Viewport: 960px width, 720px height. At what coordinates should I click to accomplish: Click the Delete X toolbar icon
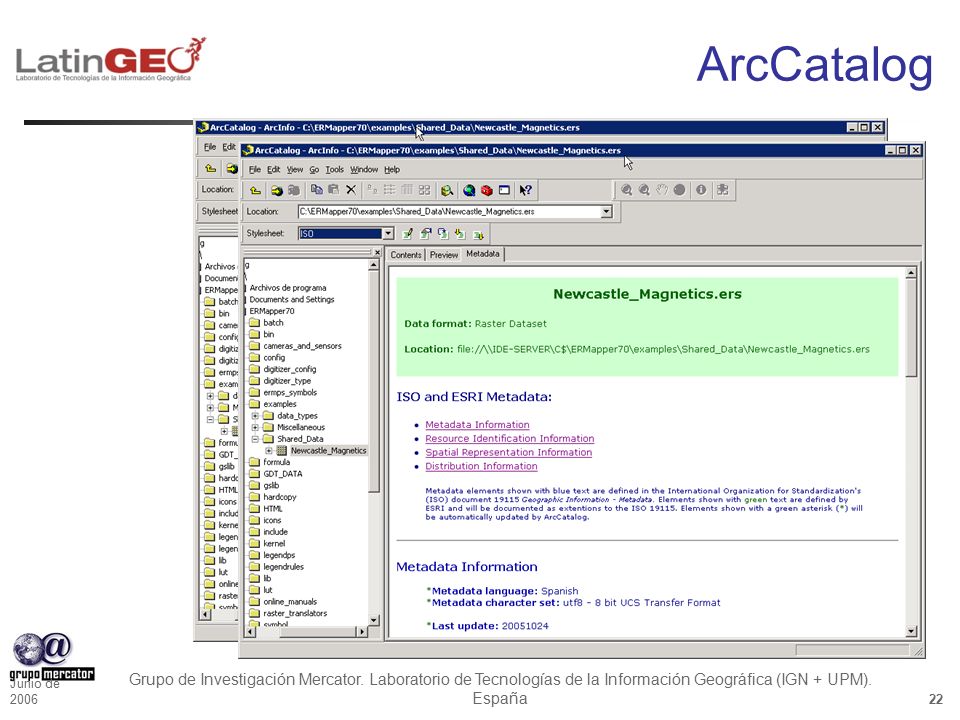click(x=351, y=190)
